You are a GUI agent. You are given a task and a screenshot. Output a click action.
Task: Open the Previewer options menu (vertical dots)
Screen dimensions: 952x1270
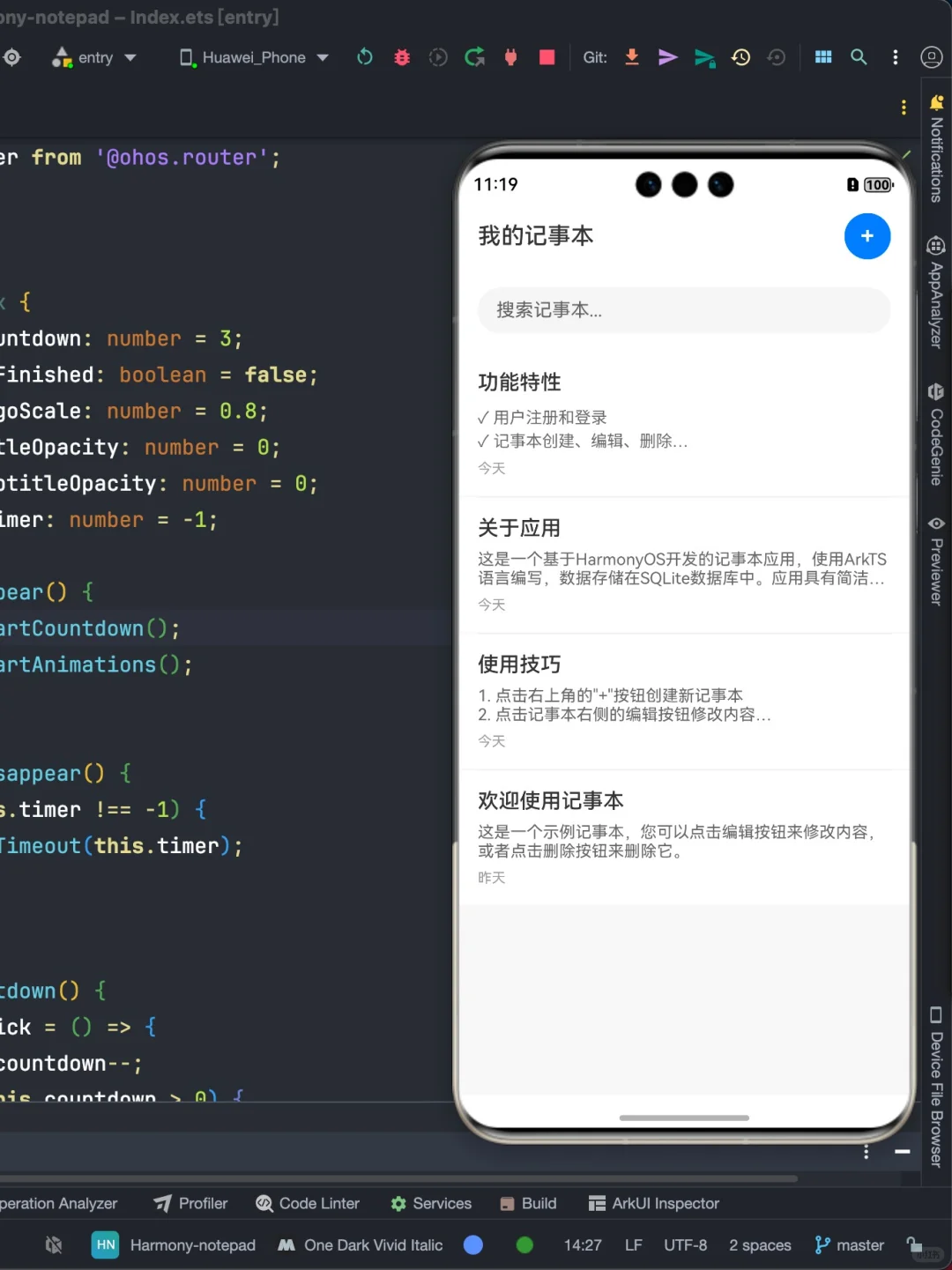[x=866, y=1152]
